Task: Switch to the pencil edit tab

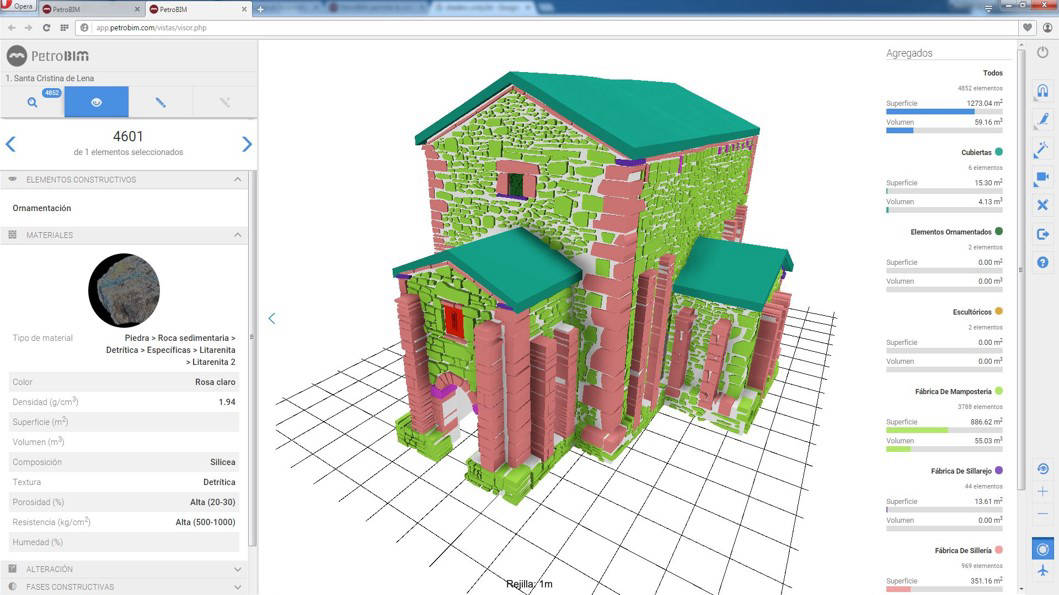Action: click(160, 102)
